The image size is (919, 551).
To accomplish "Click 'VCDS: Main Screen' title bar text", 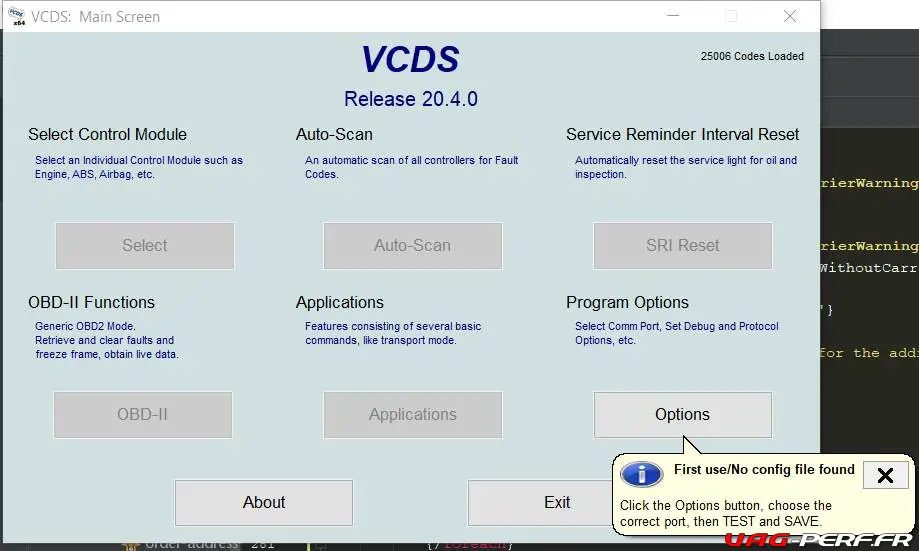I will pyautogui.click(x=96, y=16).
